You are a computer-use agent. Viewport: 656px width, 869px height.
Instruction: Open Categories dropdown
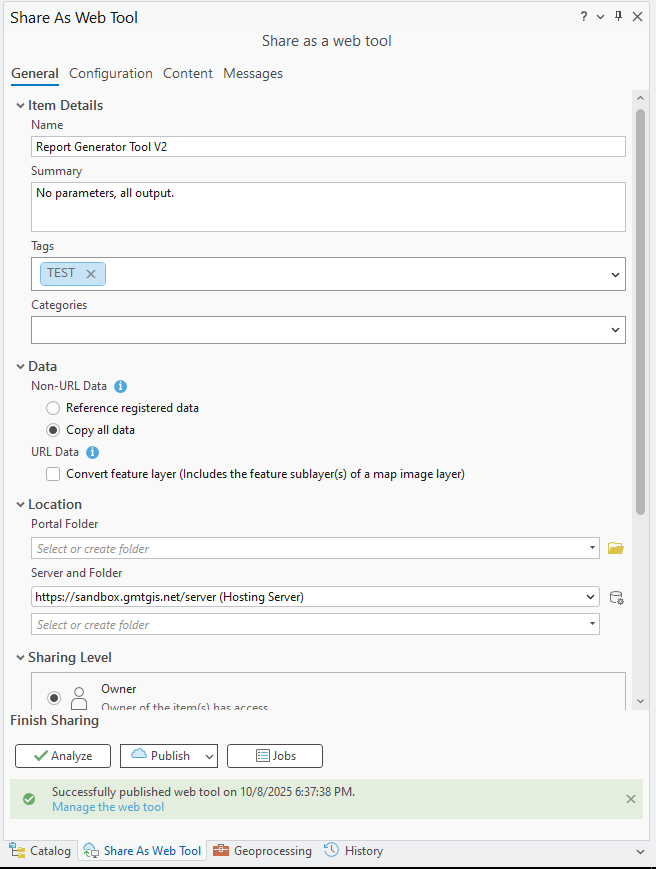pyautogui.click(x=615, y=330)
